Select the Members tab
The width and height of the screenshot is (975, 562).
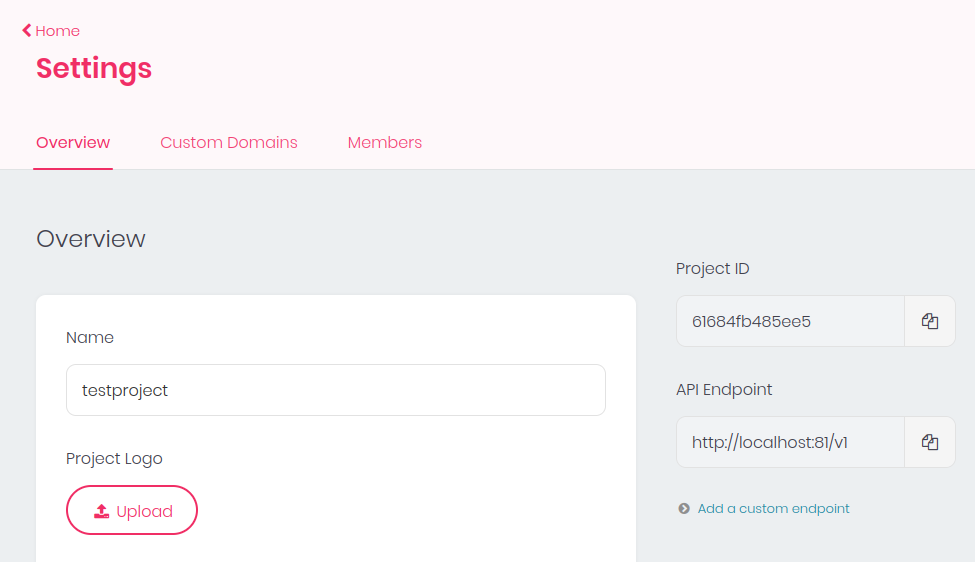[x=385, y=142]
